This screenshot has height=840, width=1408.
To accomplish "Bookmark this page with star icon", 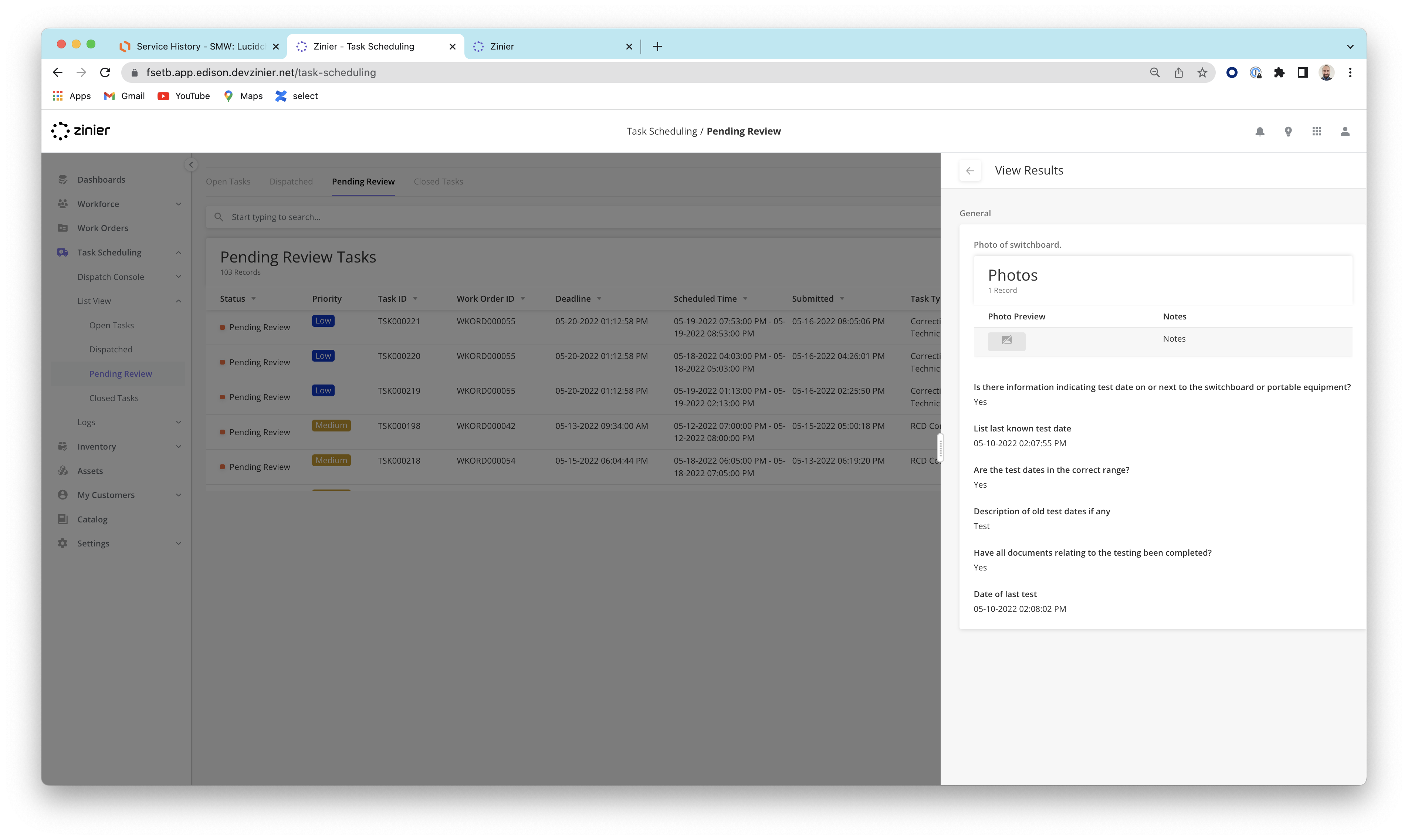I will pyautogui.click(x=1202, y=72).
